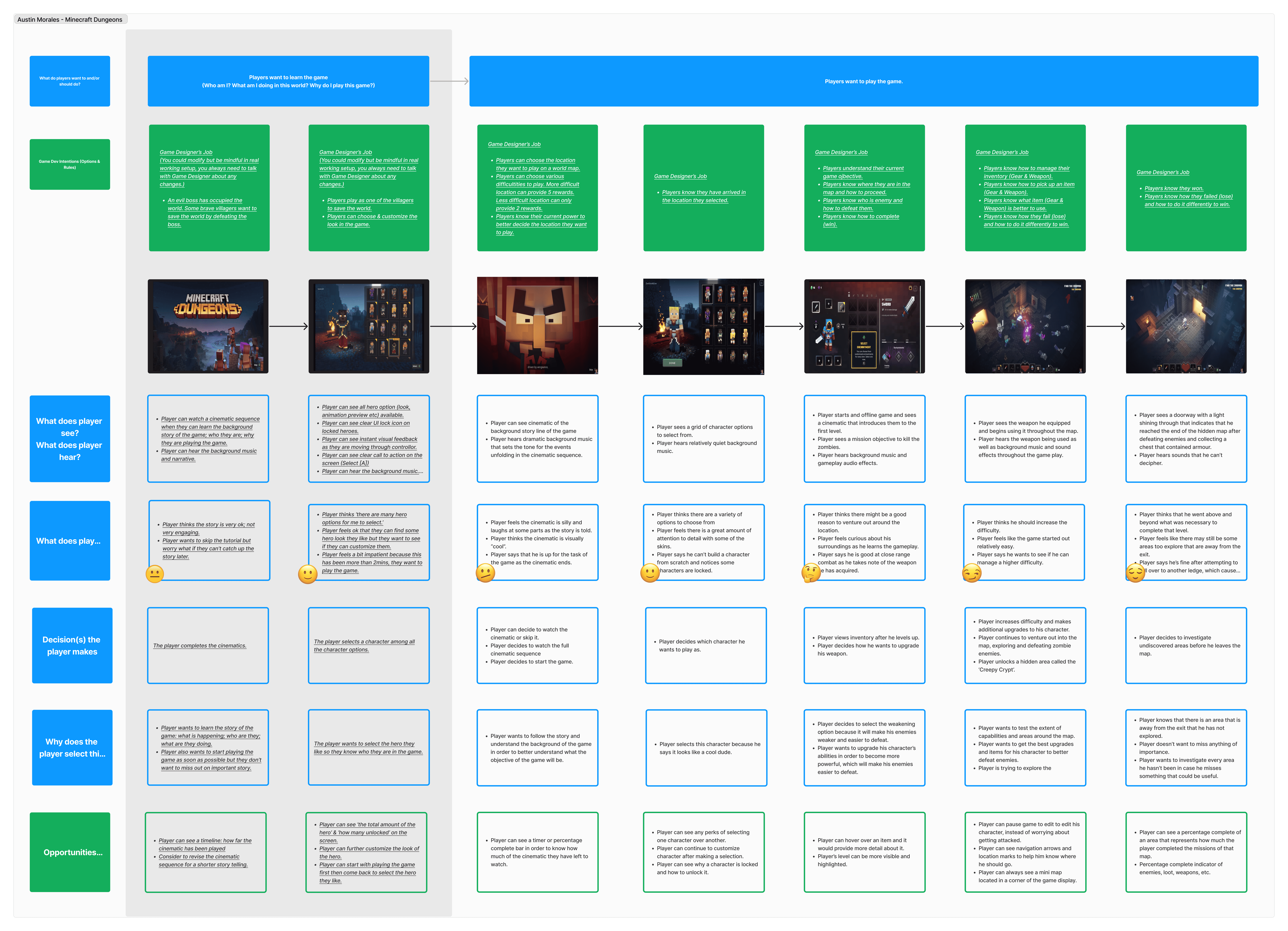Select green card 'Players play as one of the villagers'
1288x931 pixels.
pos(369,188)
